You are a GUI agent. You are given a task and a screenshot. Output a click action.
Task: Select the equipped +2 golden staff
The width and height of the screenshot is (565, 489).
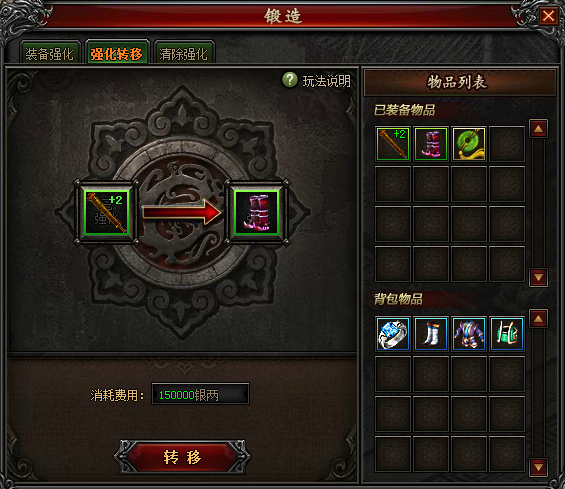pyautogui.click(x=392, y=144)
